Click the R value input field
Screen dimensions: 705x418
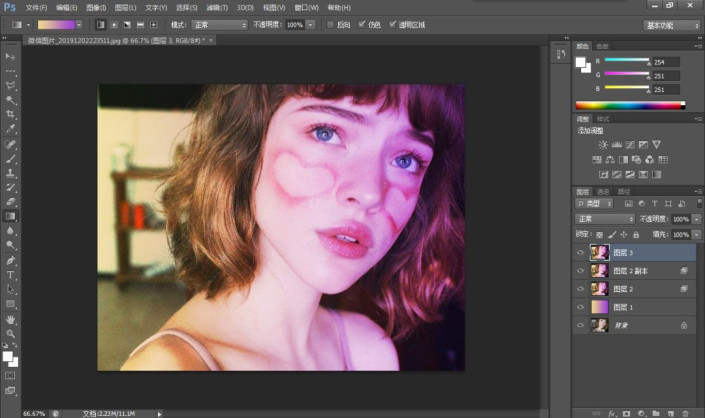coord(666,62)
